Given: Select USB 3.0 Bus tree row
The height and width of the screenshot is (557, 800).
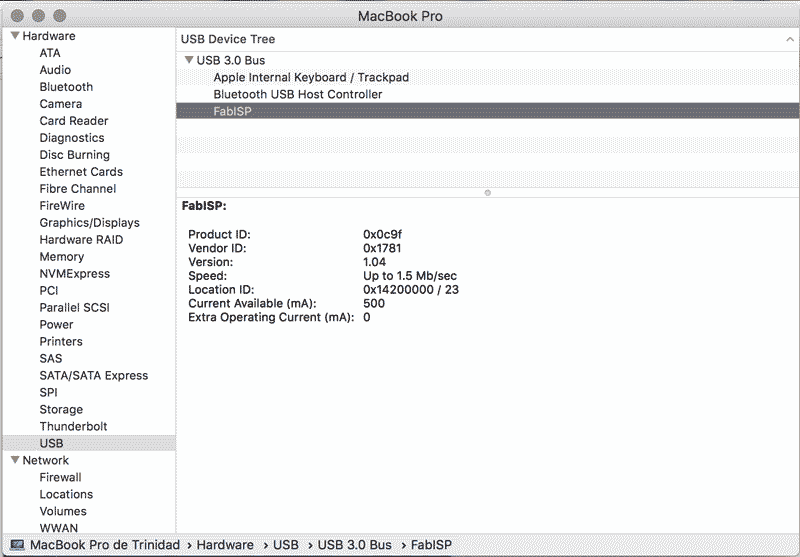Looking at the screenshot, I should click(488, 60).
